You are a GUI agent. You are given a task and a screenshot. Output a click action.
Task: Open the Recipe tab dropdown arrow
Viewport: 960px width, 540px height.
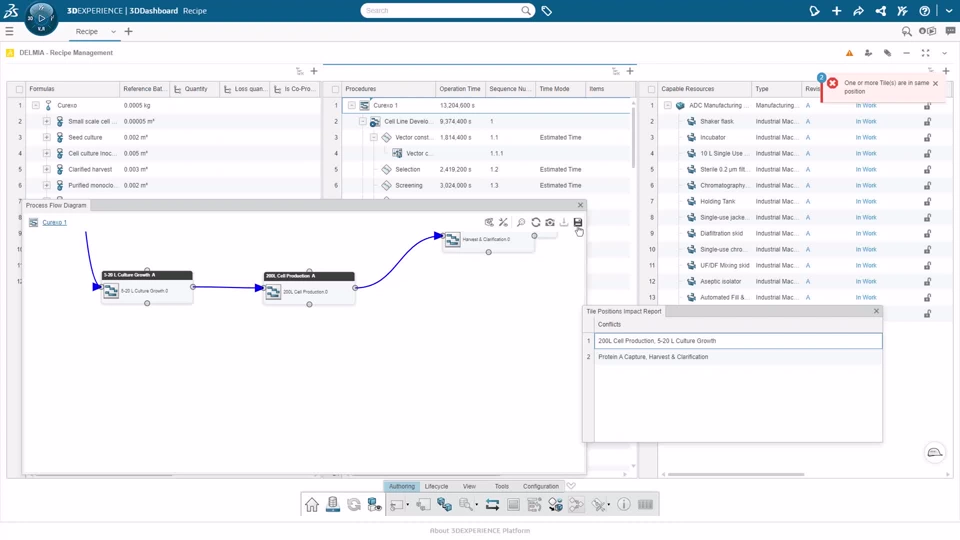[x=113, y=31]
